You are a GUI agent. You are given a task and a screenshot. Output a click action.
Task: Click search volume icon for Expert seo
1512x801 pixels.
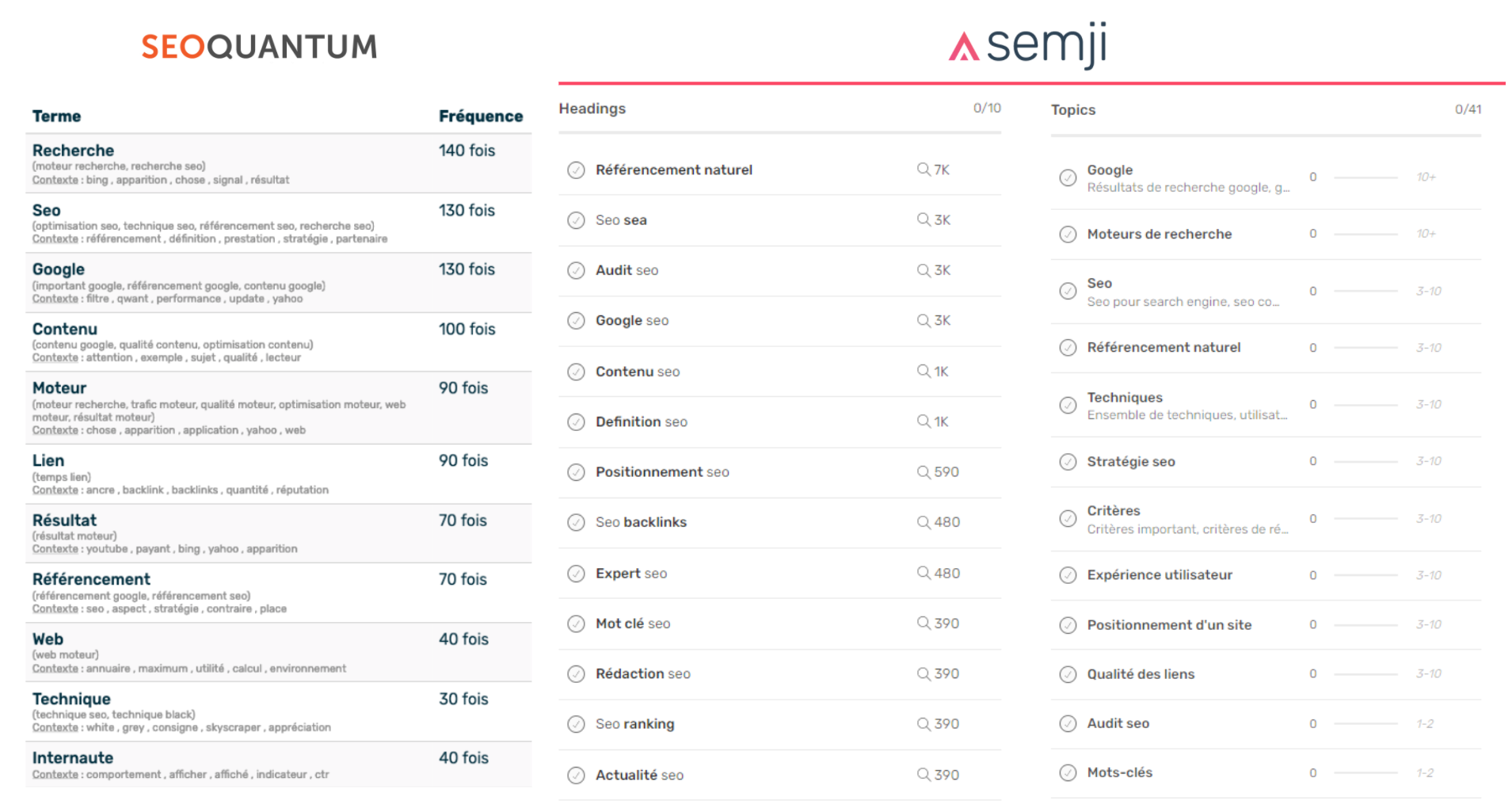point(924,573)
